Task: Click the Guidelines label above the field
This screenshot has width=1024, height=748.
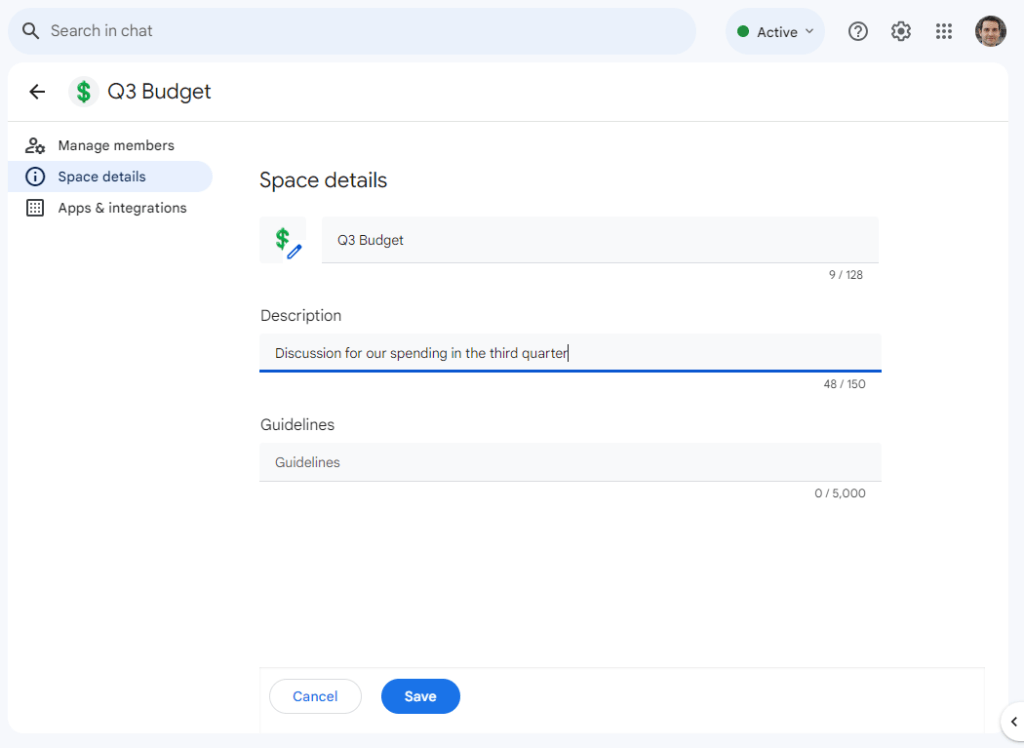Action: point(297,425)
